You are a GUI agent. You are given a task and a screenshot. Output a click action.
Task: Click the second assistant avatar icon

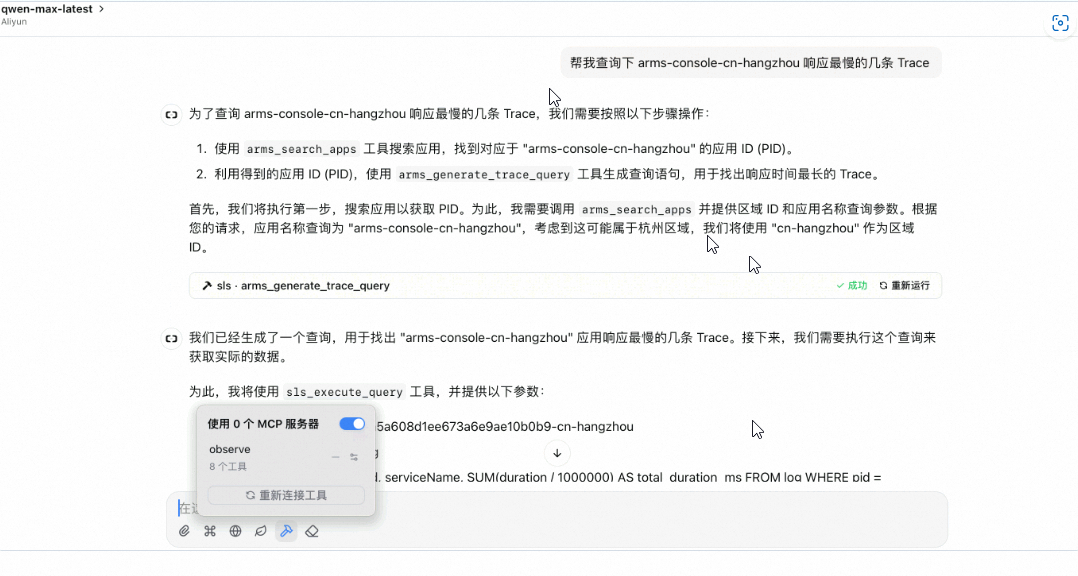coord(171,338)
